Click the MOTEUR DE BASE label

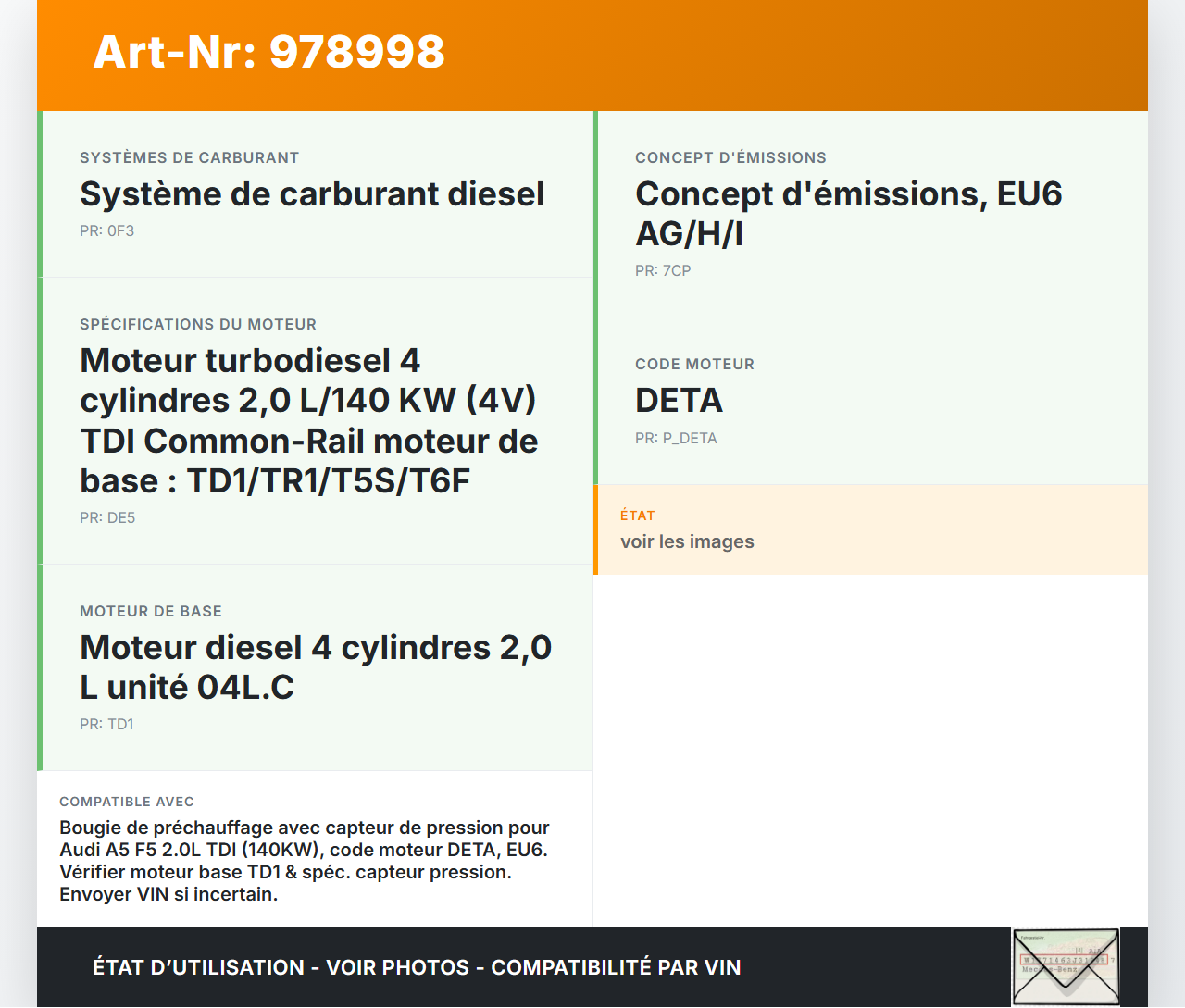click(151, 612)
